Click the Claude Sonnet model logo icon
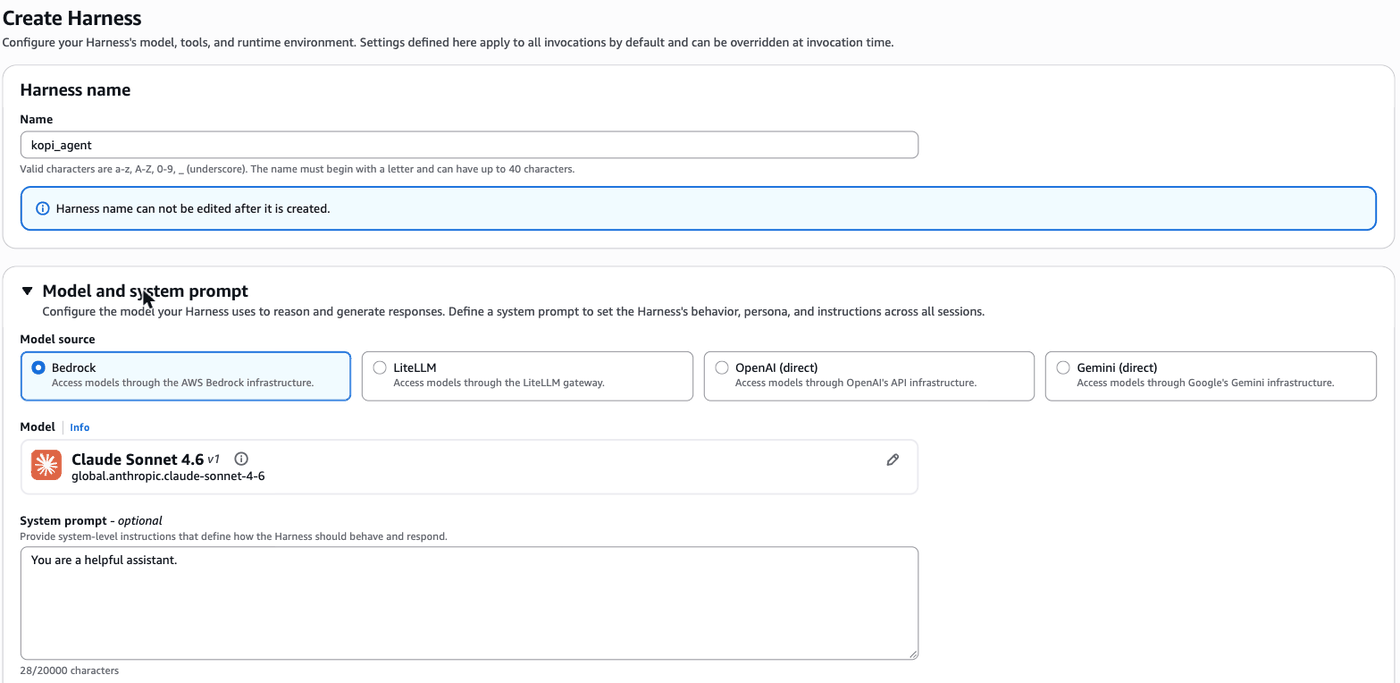Image resolution: width=1400 pixels, height=683 pixels. click(x=46, y=465)
